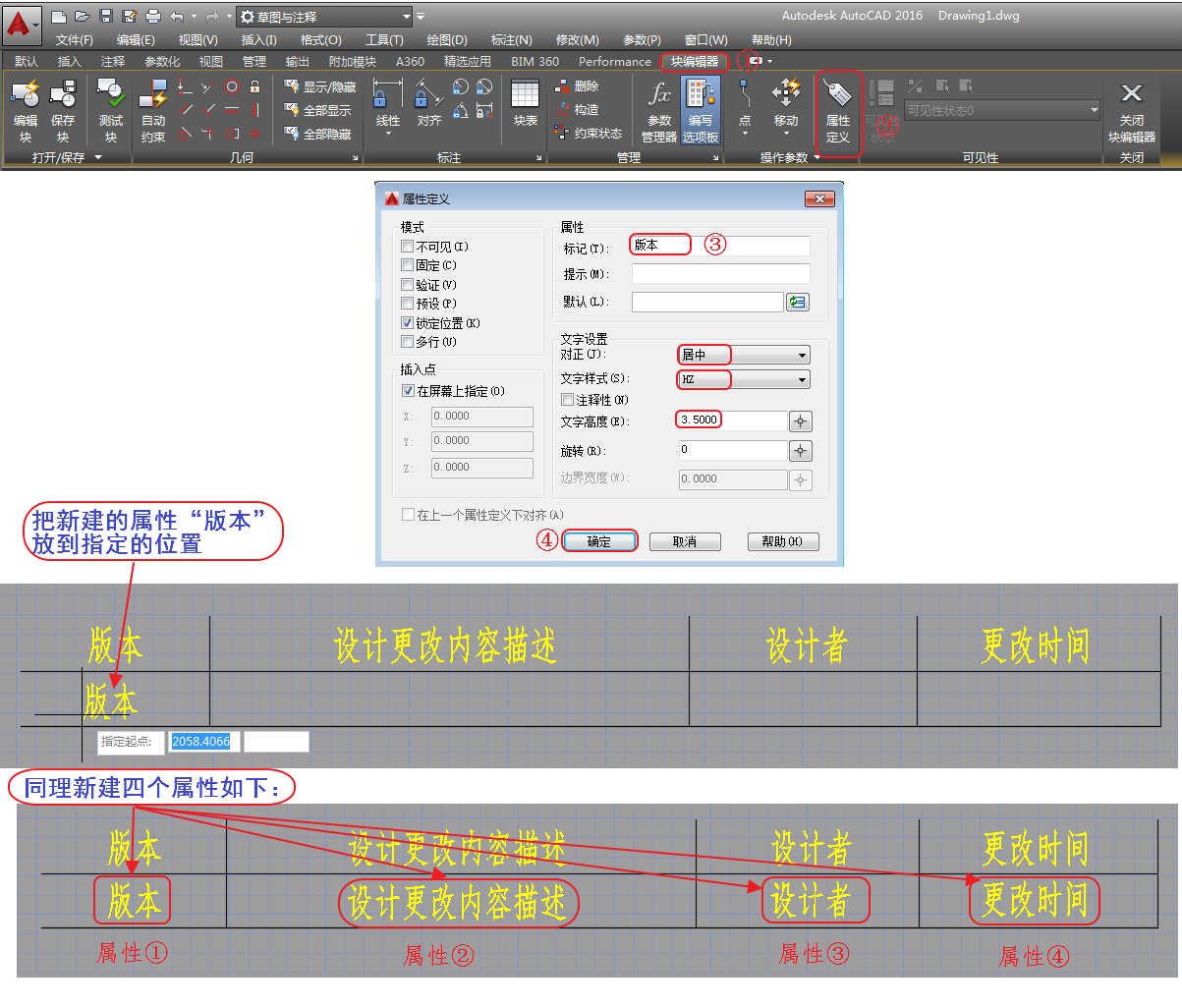Screen dimensions: 1182x1008
Task: Click the 点 (Point) parameter tool
Action: 745,106
